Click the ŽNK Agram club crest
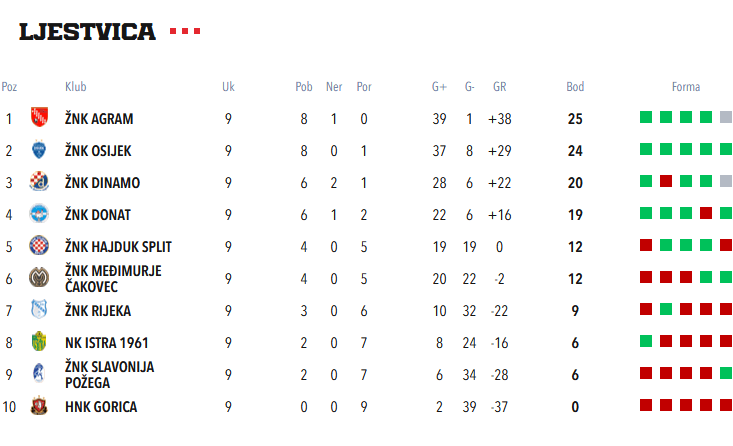Image resolution: width=733 pixels, height=446 pixels. 39,119
